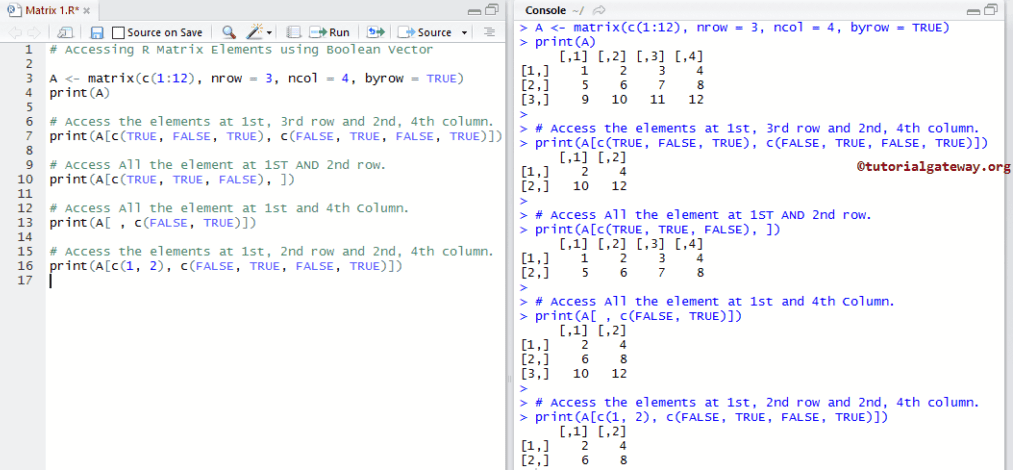Click Console line '> print(A[ , c(FALSE, TRUE)])'
The height and width of the screenshot is (470, 1013).
[631, 316]
